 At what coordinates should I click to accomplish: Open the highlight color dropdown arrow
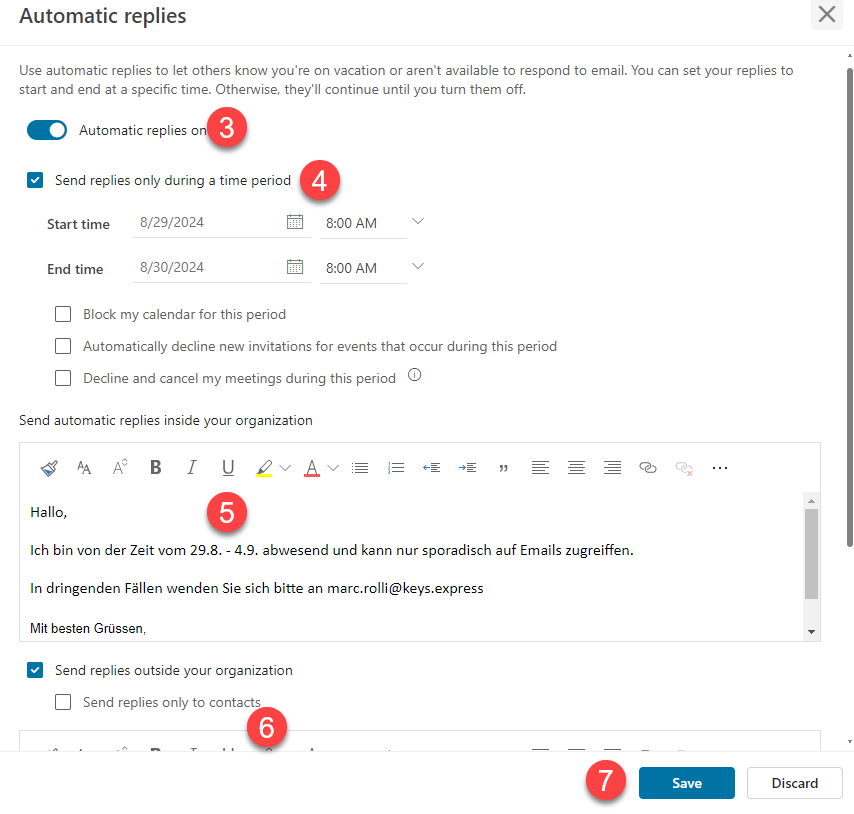(x=285, y=467)
